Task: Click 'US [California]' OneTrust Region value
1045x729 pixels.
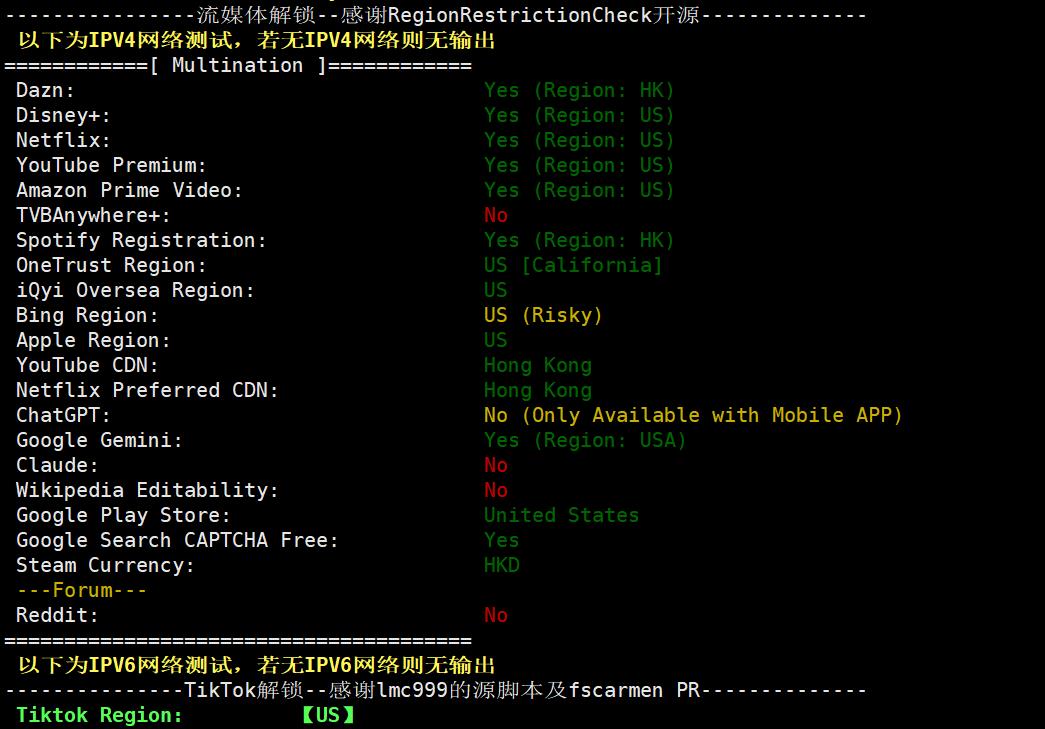Action: pos(573,266)
